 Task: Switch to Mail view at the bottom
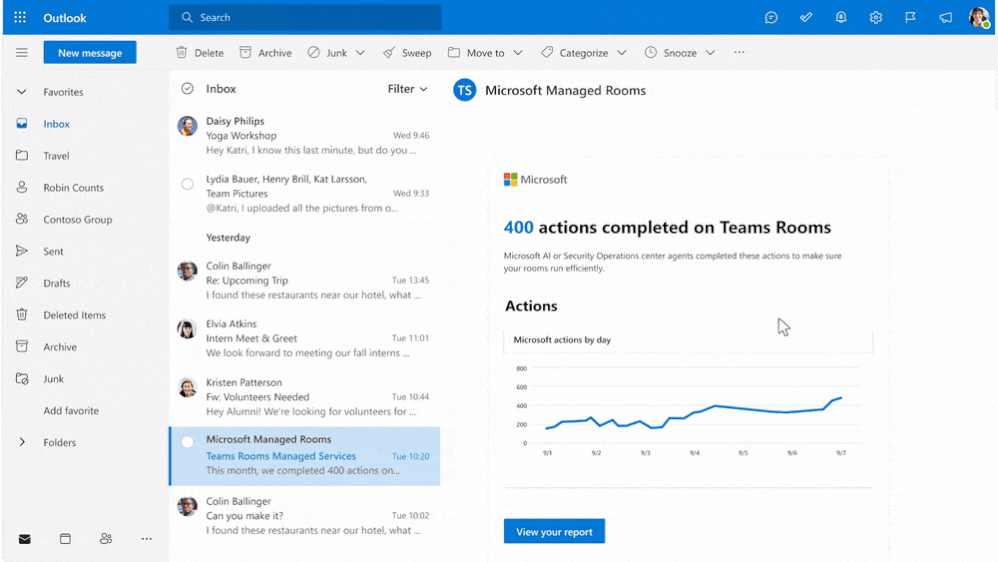(x=24, y=539)
